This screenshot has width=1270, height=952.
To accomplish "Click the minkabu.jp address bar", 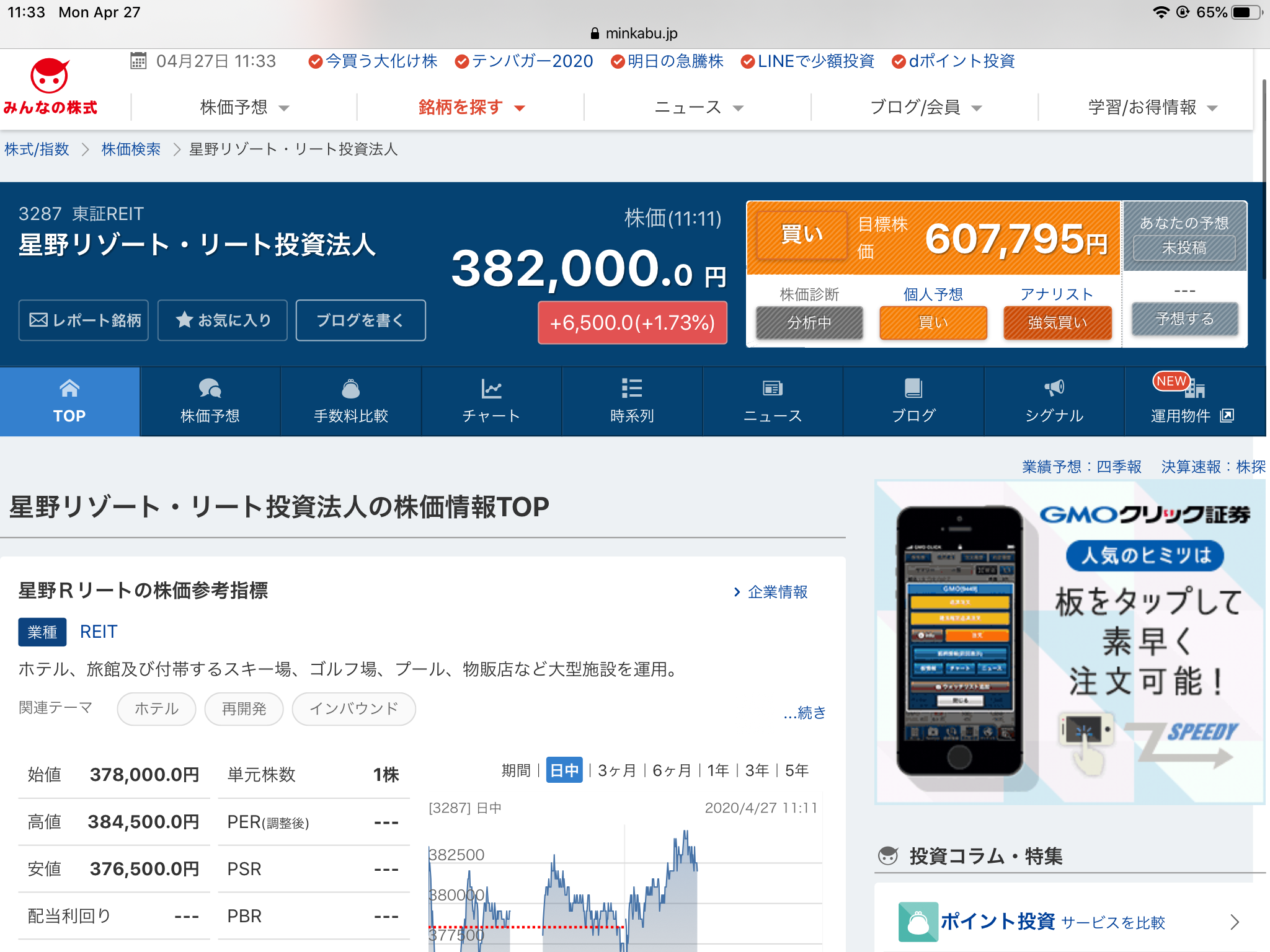I will click(x=634, y=33).
